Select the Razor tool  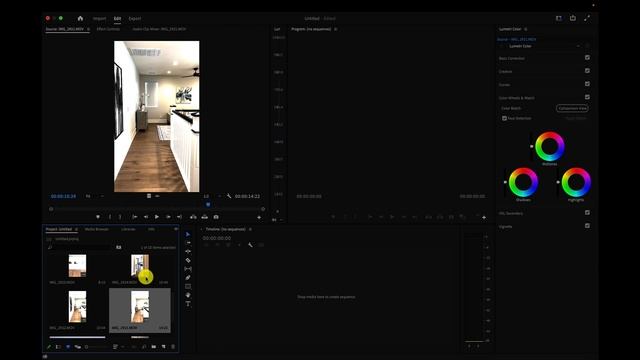point(188,260)
